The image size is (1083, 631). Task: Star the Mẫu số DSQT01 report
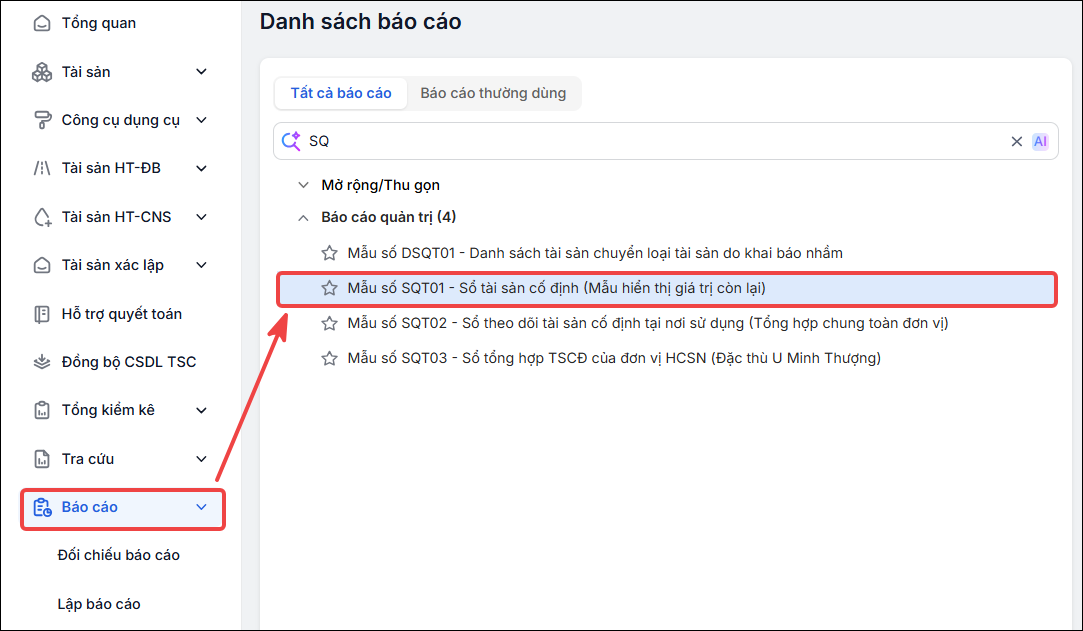(x=329, y=253)
